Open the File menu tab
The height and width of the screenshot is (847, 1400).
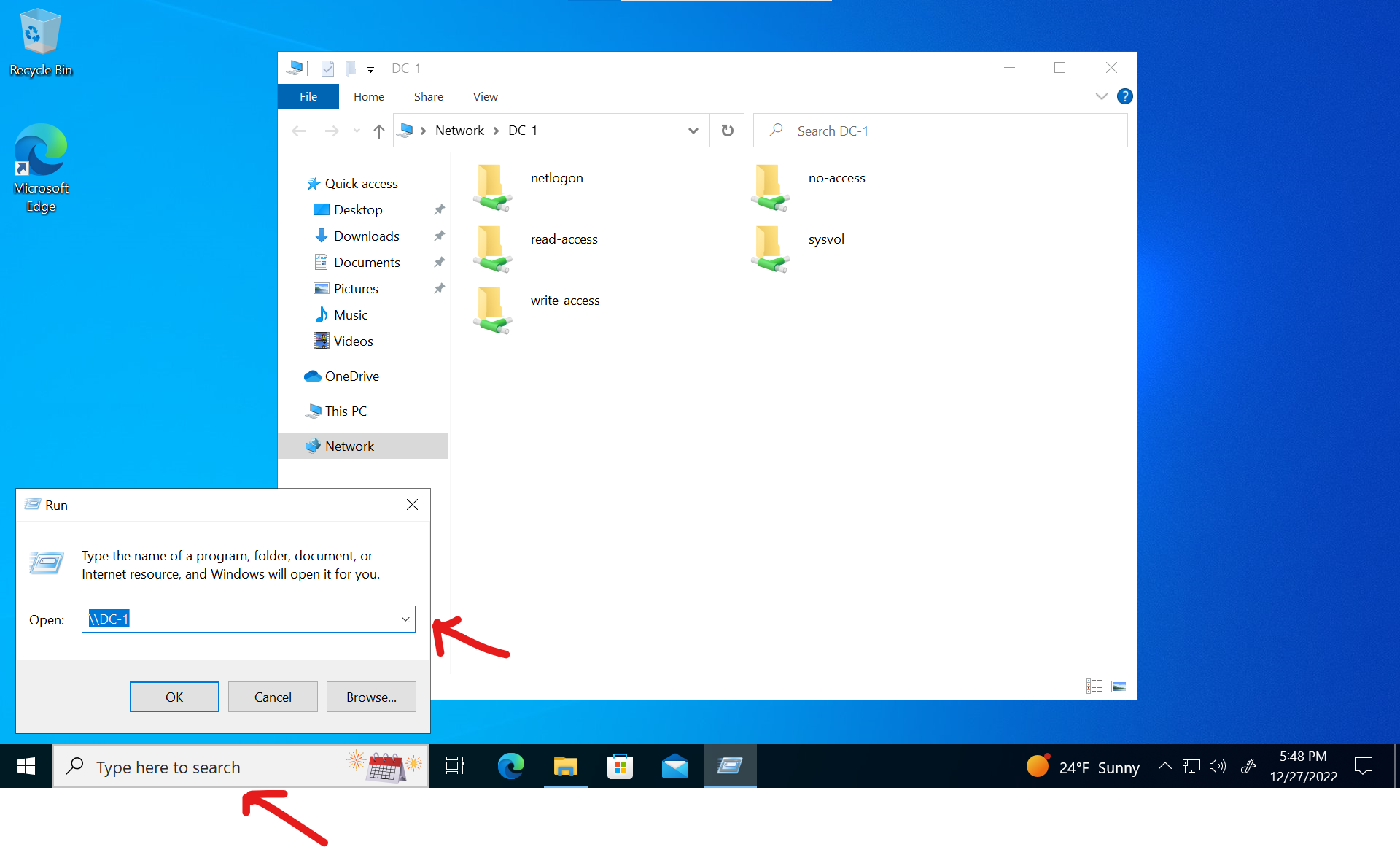pos(308,96)
